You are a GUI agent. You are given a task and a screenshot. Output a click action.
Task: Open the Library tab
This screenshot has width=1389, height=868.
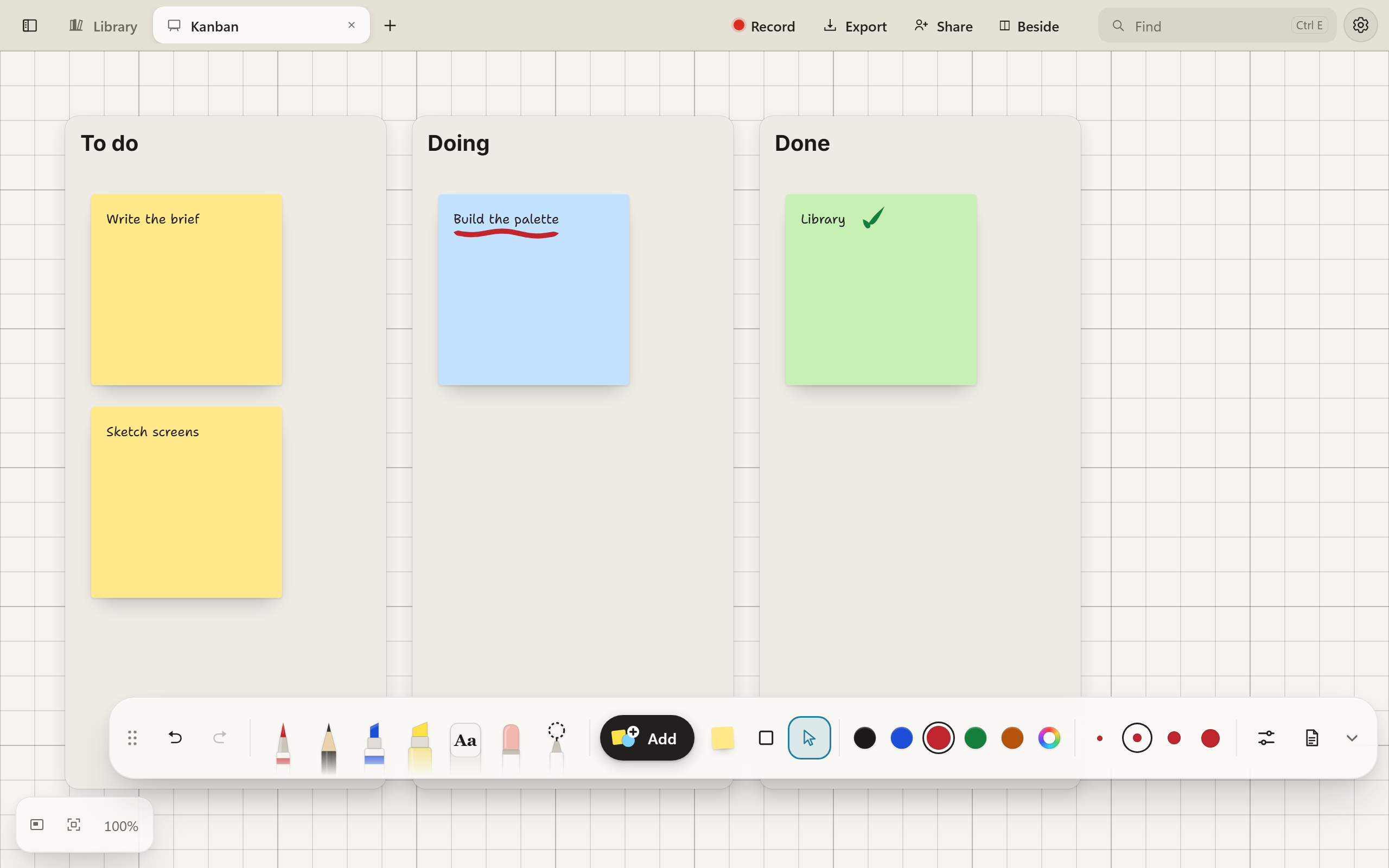coord(103,26)
